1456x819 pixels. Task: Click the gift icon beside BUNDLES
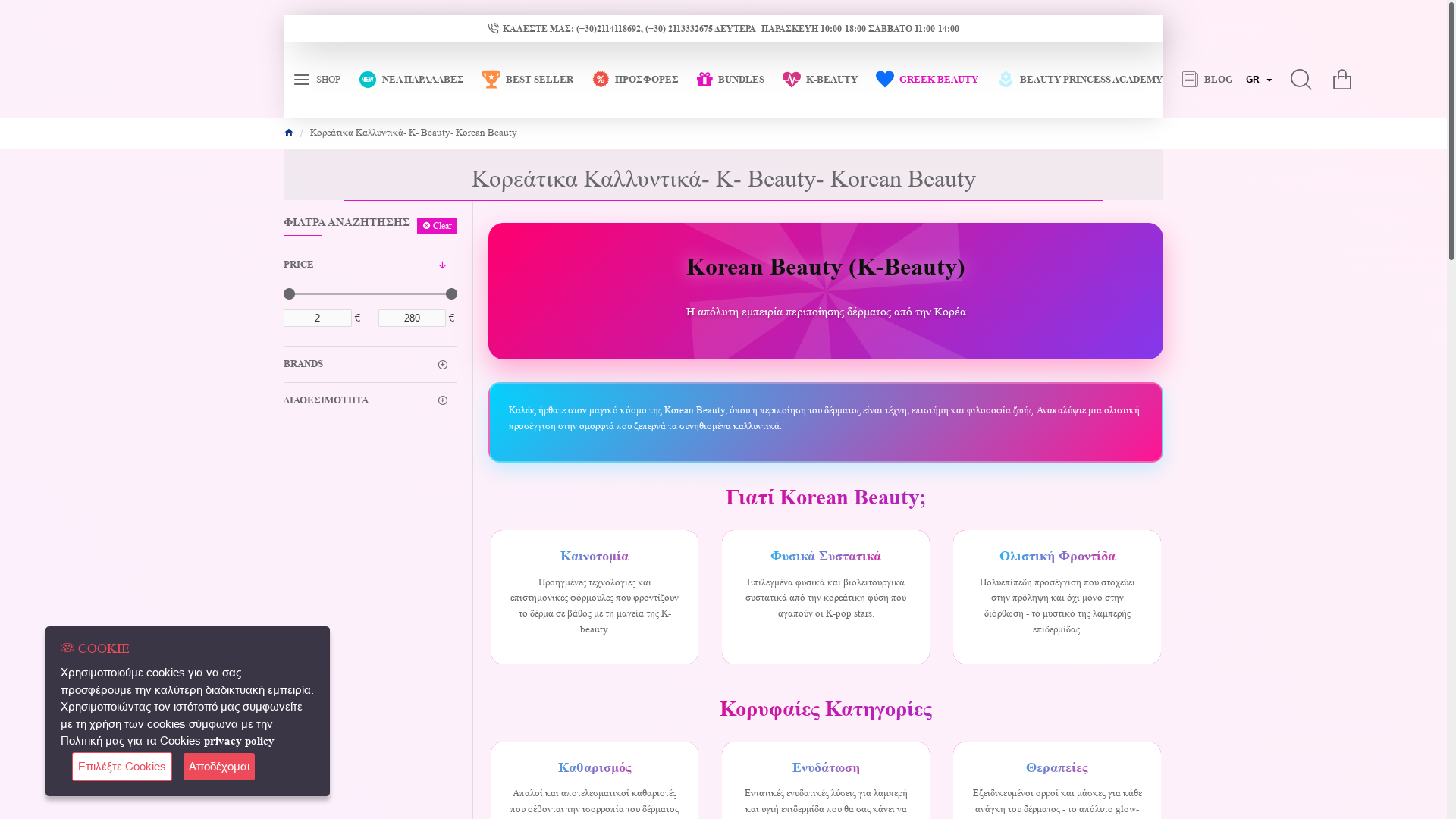tap(705, 79)
